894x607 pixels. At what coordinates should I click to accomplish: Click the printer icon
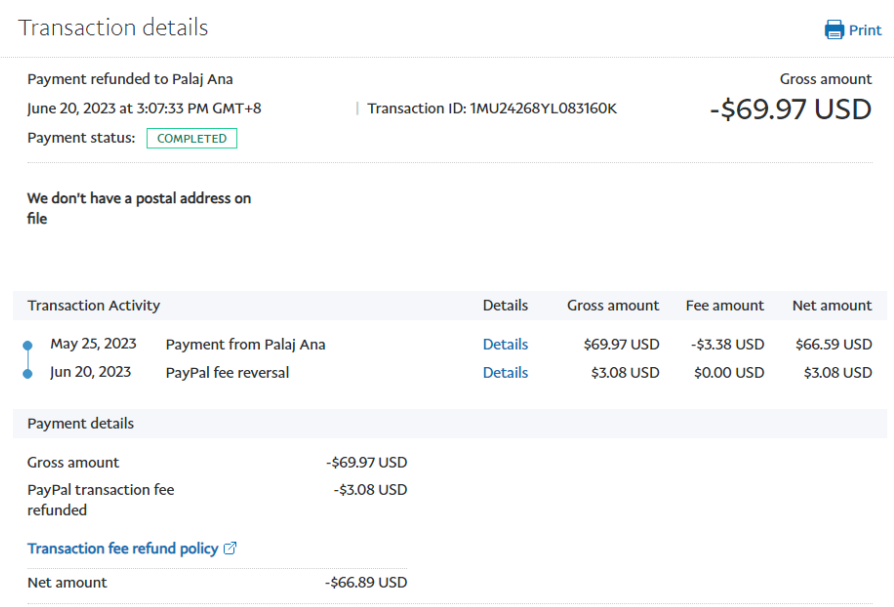834,30
